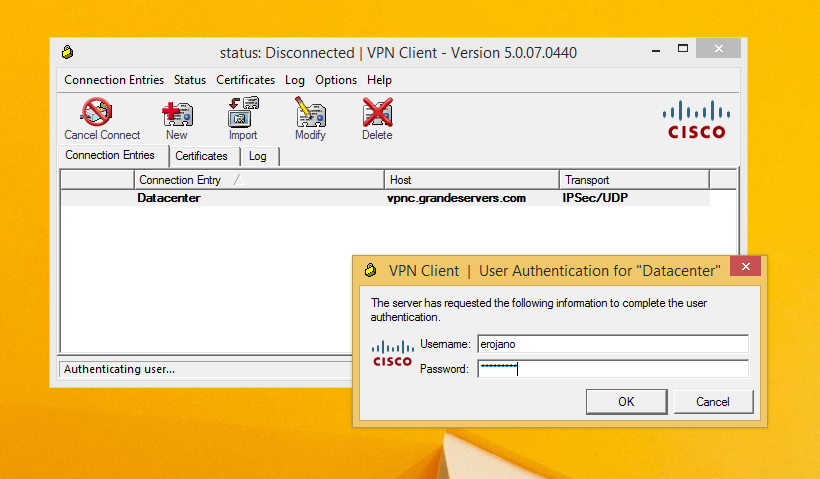
Task: Minimize the VPN Client window
Action: pyautogui.click(x=656, y=50)
